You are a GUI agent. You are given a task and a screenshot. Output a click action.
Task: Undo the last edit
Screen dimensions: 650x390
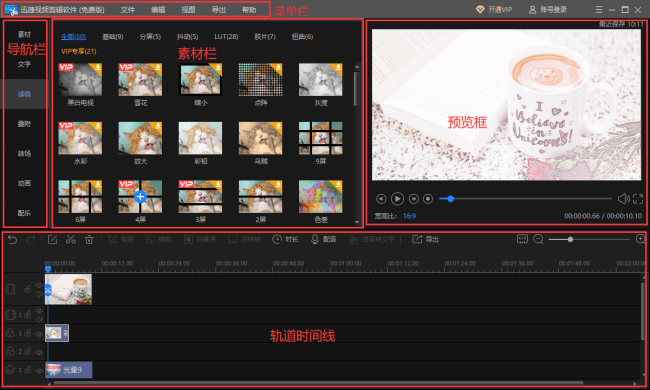click(12, 240)
